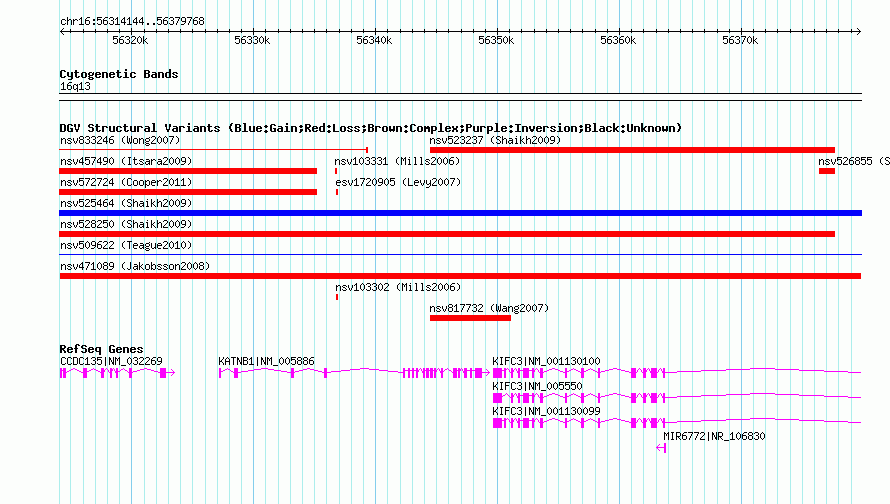Viewport: 890px width, 504px height.
Task: Click the left arrow of the ruler
Action: 62,31
